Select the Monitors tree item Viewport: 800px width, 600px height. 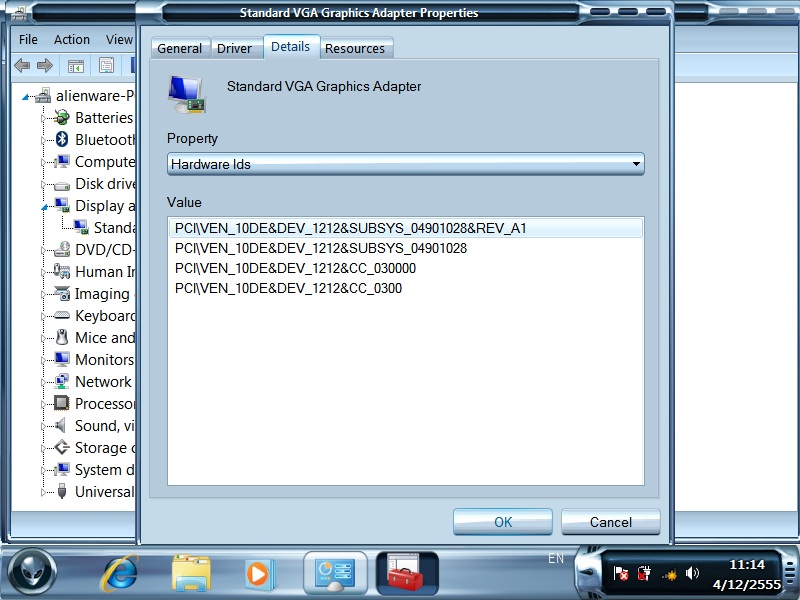pyautogui.click(x=105, y=360)
